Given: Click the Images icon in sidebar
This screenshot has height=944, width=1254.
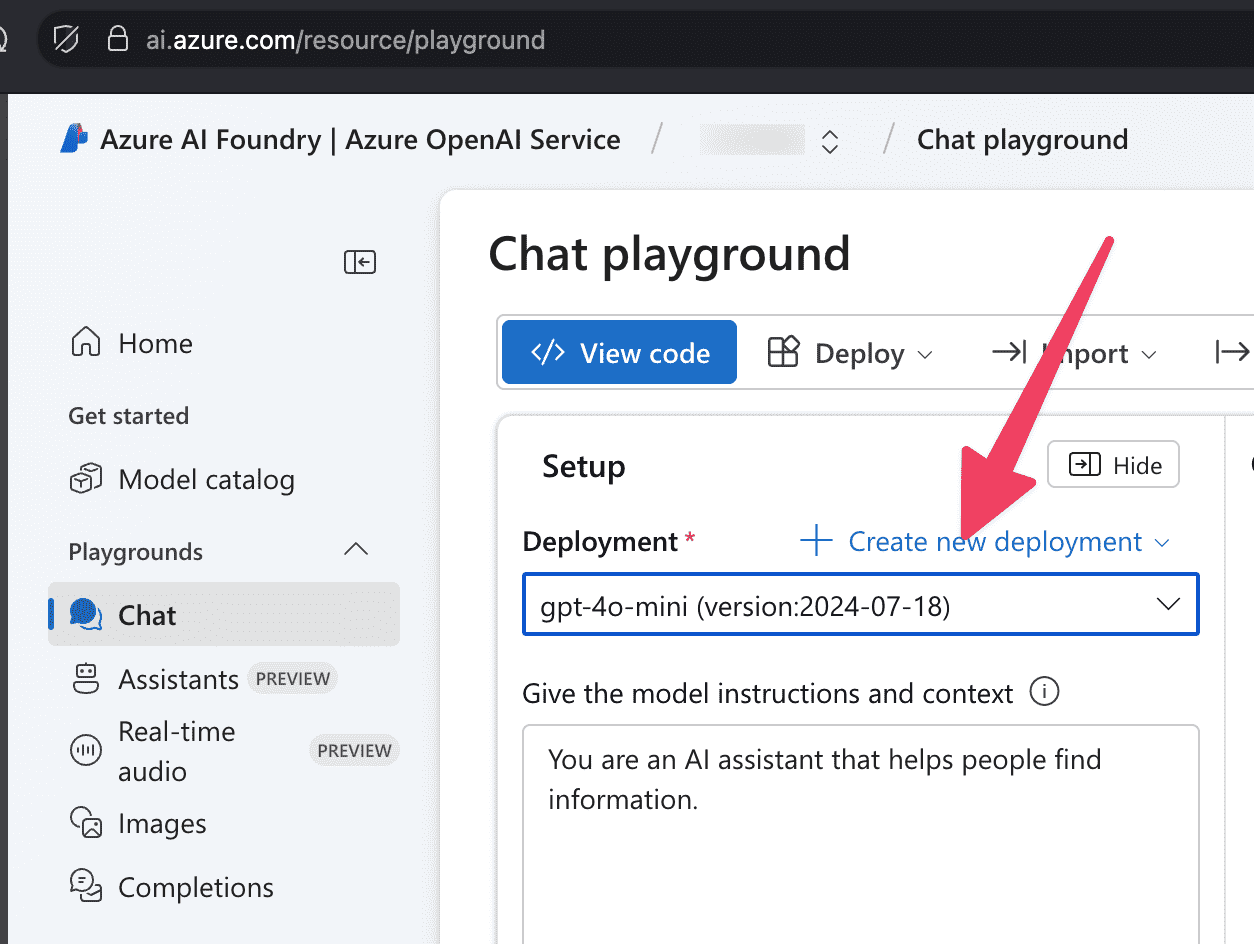Looking at the screenshot, I should point(86,823).
